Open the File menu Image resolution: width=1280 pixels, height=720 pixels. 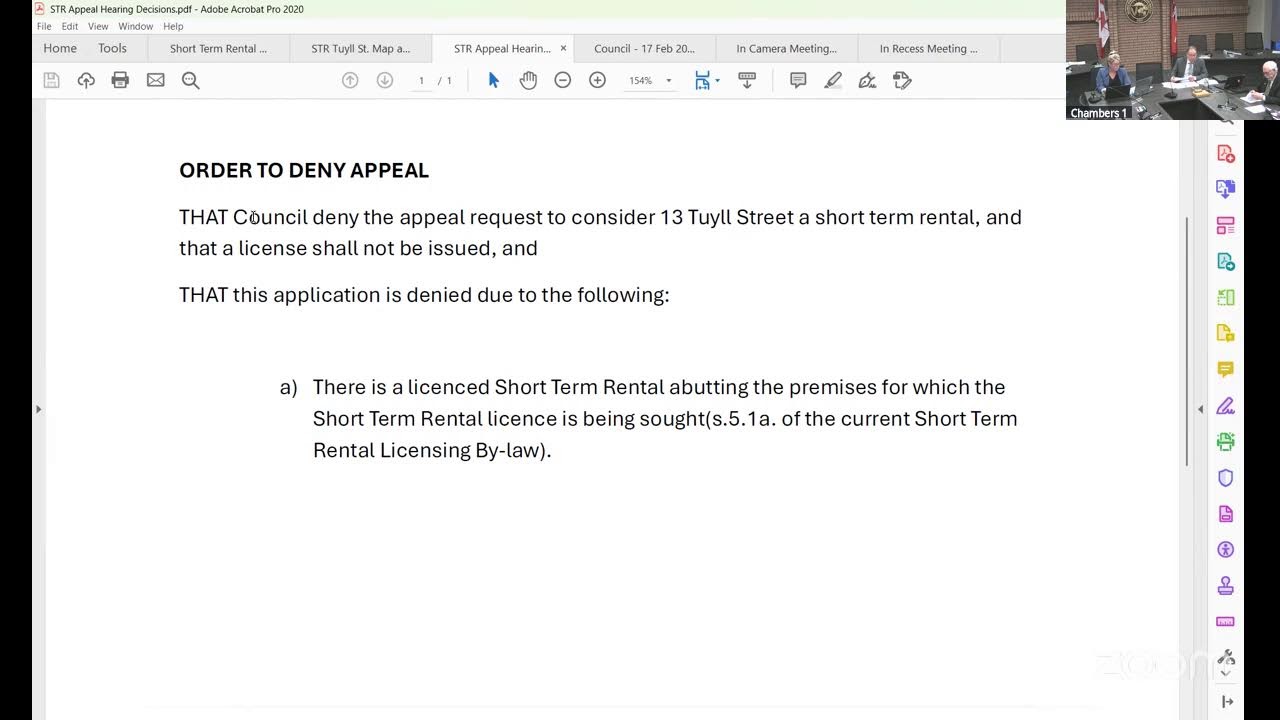[x=44, y=26]
